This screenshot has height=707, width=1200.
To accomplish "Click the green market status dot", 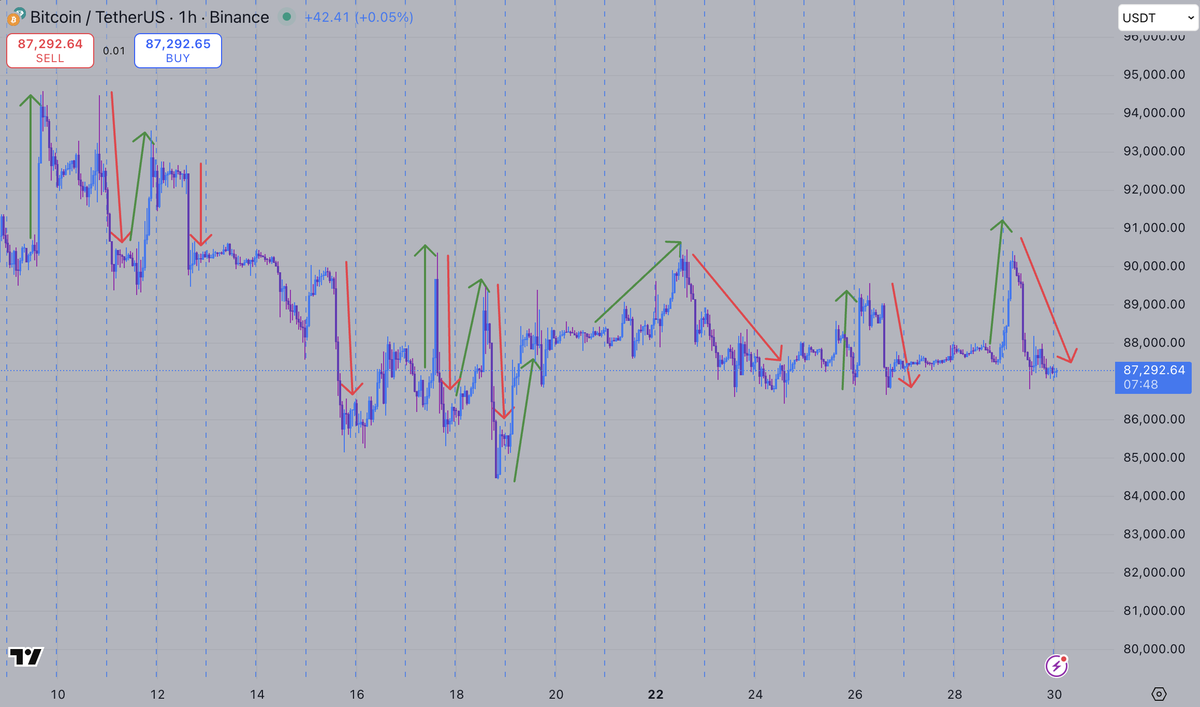I will tap(288, 17).
